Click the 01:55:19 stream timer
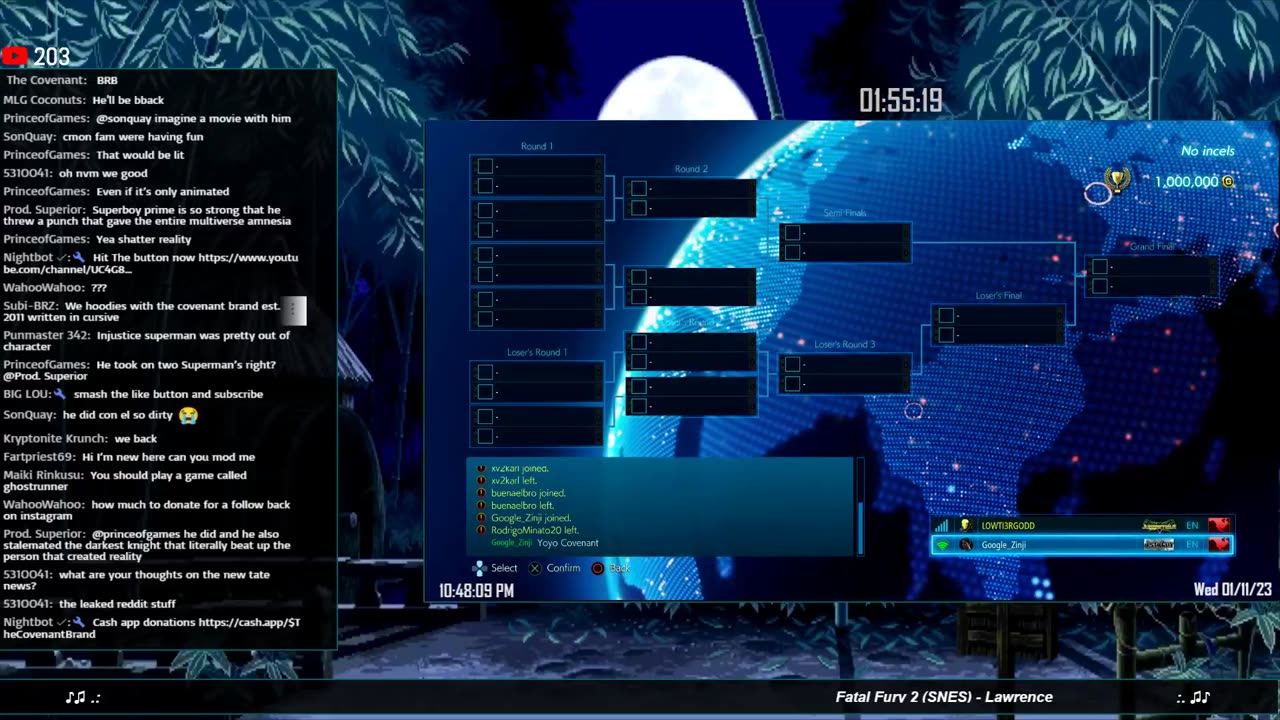Viewport: 1280px width, 720px height. pos(901,101)
